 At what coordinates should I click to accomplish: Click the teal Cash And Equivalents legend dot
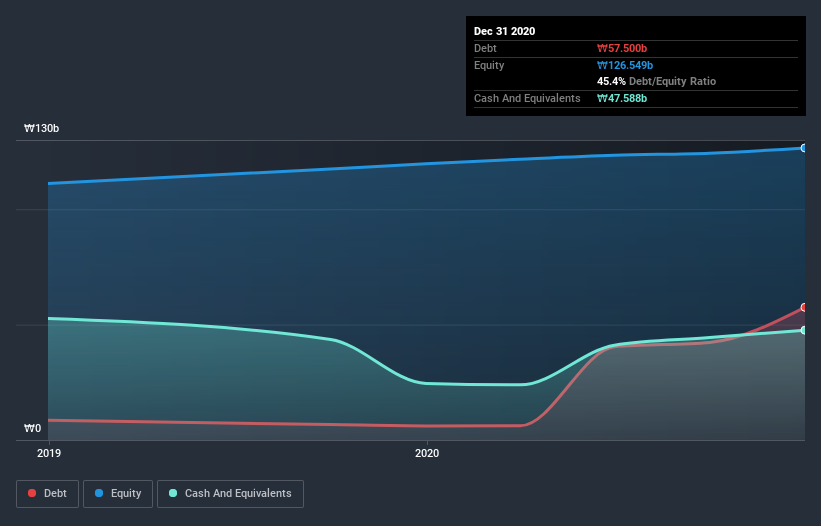click(173, 493)
